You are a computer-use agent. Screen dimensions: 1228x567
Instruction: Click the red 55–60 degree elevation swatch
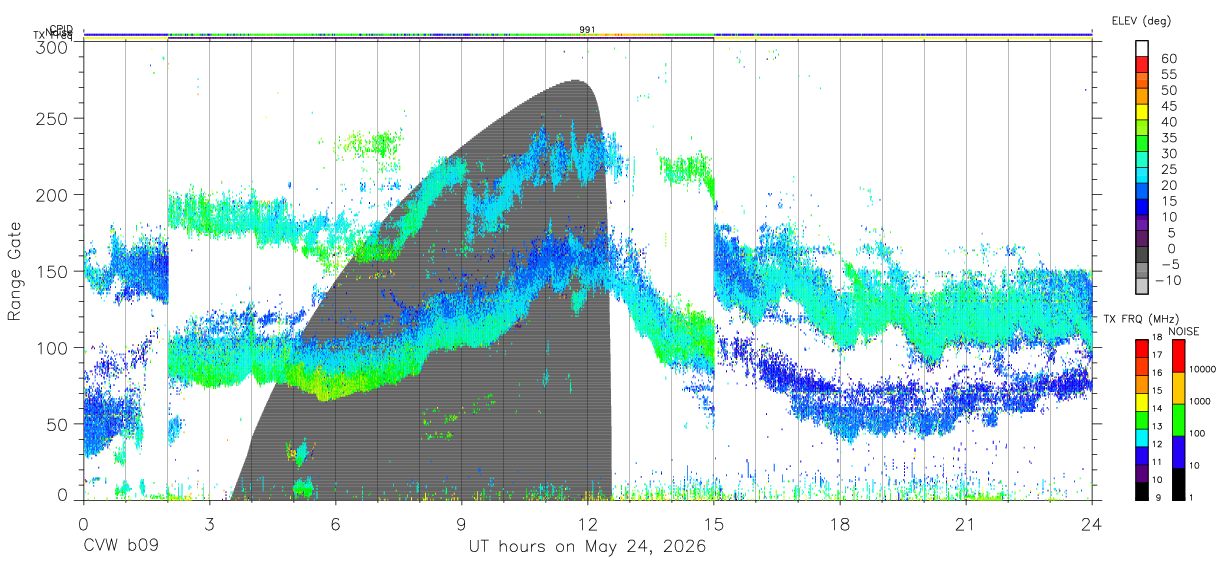pos(1143,66)
